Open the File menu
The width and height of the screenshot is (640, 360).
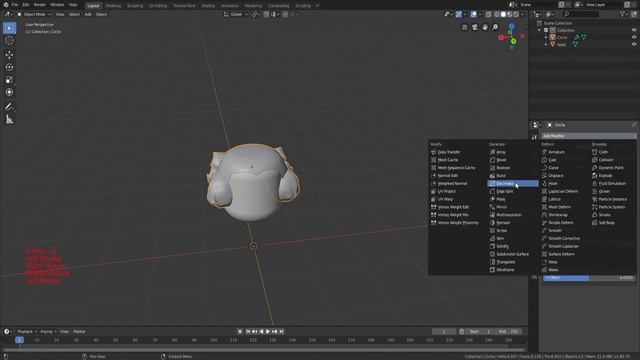coord(15,5)
